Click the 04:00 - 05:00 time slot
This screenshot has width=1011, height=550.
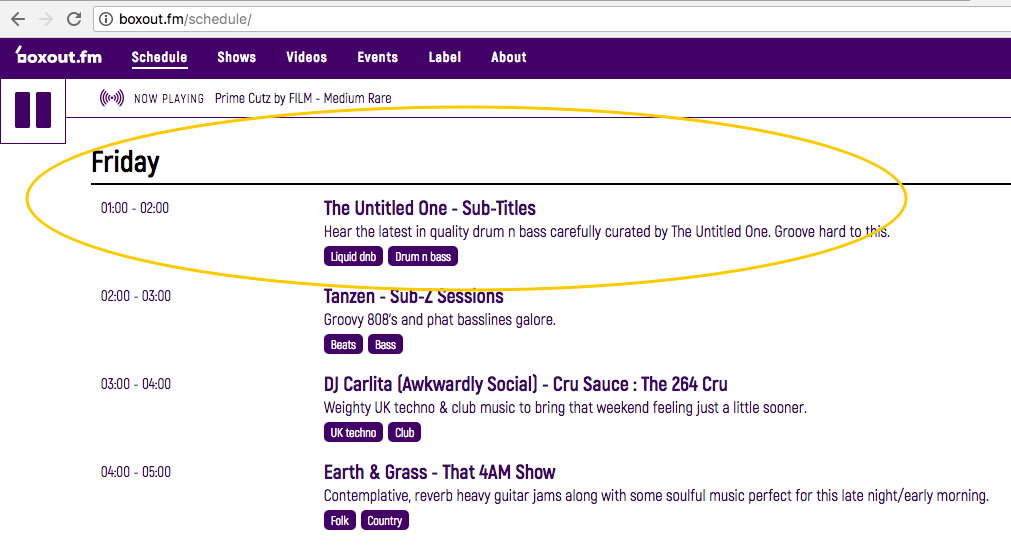click(x=135, y=472)
